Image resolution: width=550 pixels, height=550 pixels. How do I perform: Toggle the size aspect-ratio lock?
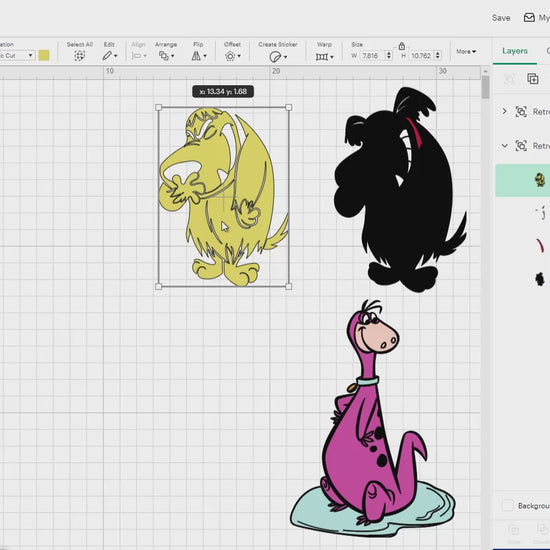pyautogui.click(x=402, y=46)
